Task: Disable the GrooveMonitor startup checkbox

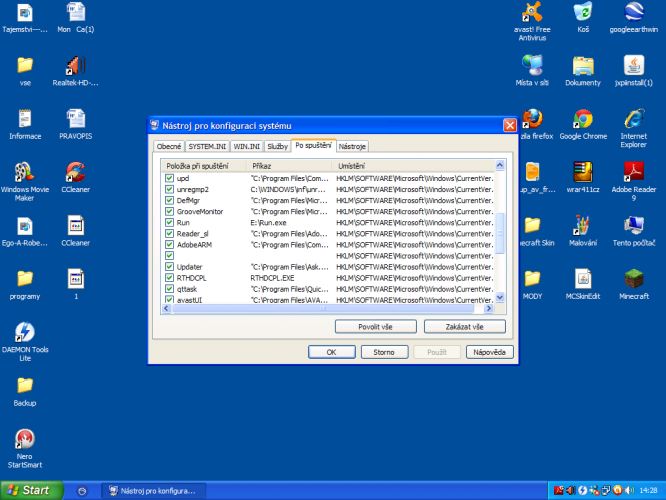Action: coord(169,211)
